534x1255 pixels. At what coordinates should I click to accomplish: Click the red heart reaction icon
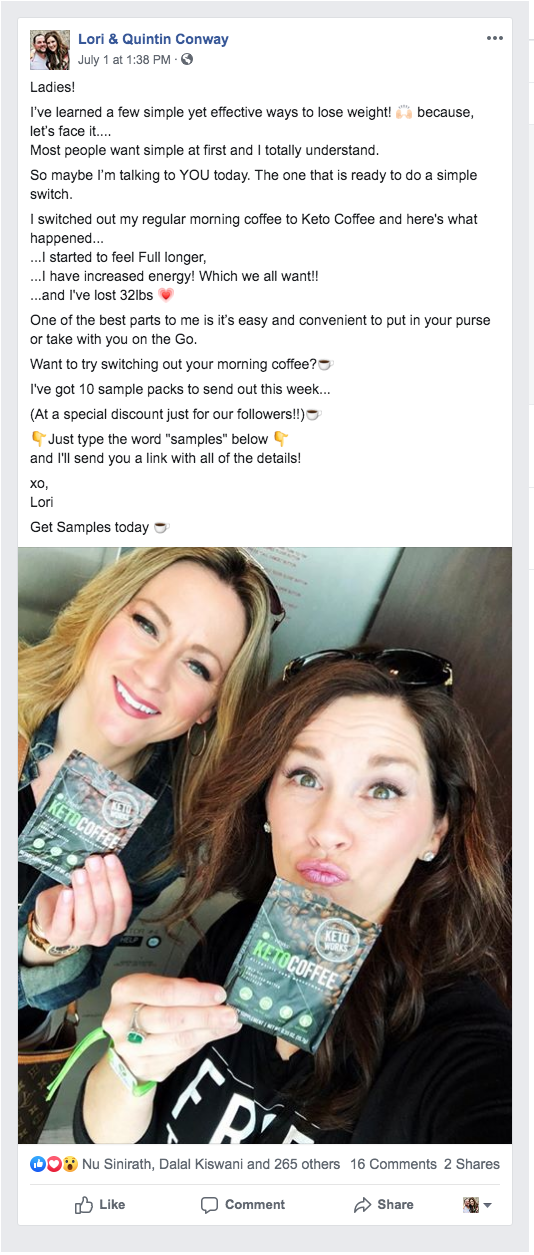click(54, 1164)
